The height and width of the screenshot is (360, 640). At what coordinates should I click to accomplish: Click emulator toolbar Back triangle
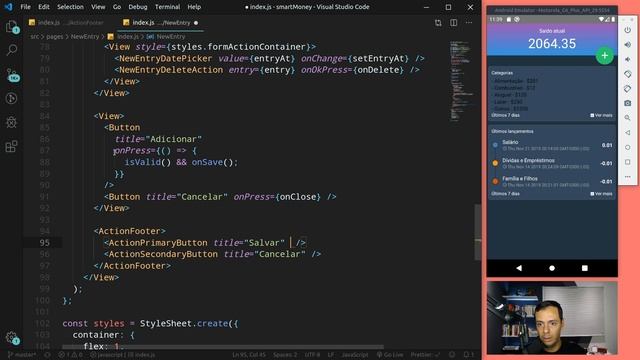(627, 133)
